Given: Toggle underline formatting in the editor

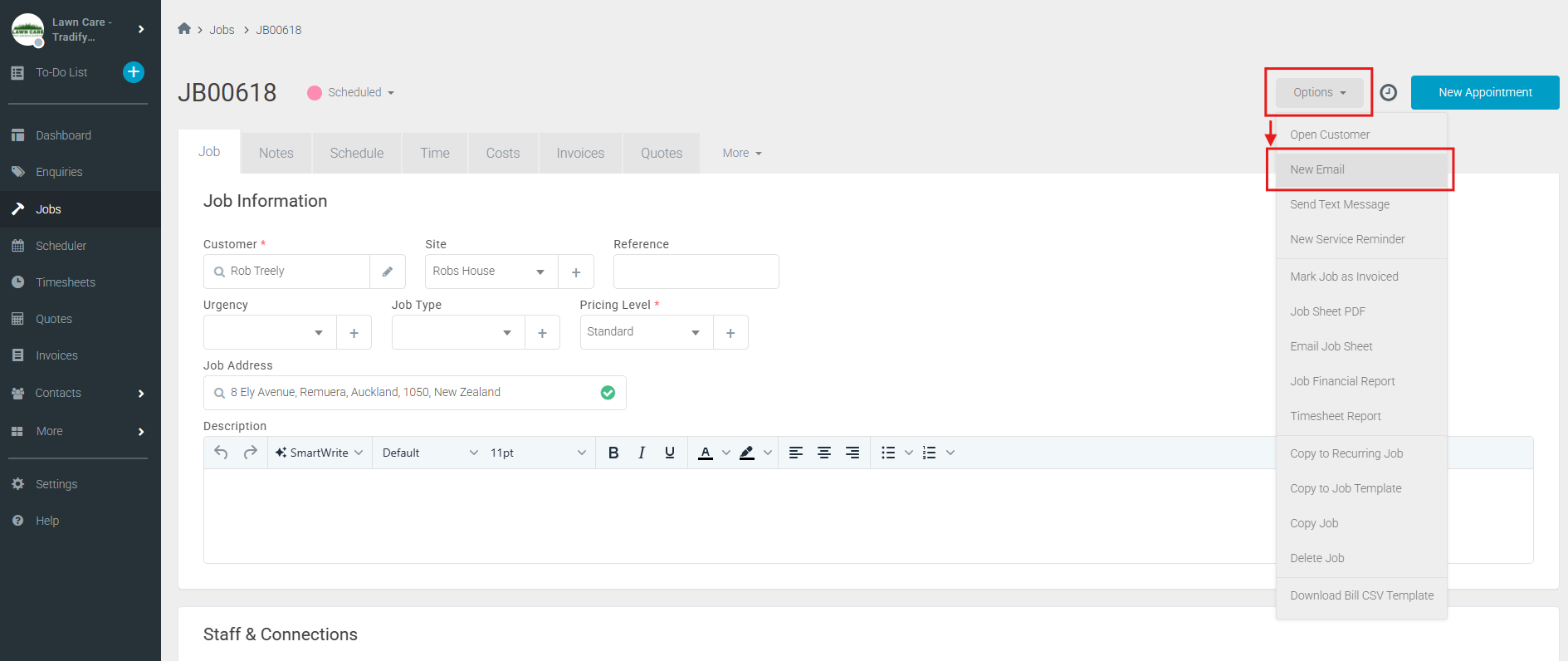Looking at the screenshot, I should [670, 453].
